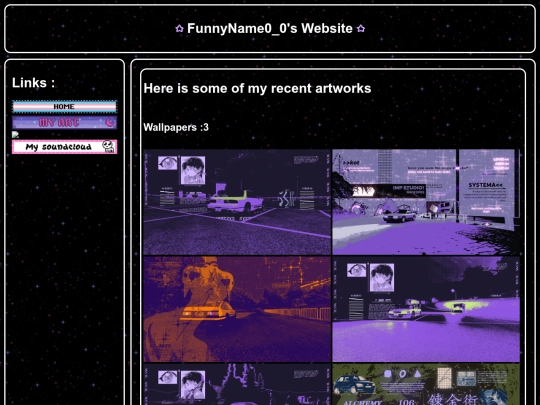The height and width of the screenshot is (405, 540).
Task: Open the green ALCHEMY wallpaper thumbnail
Action: click(x=426, y=384)
